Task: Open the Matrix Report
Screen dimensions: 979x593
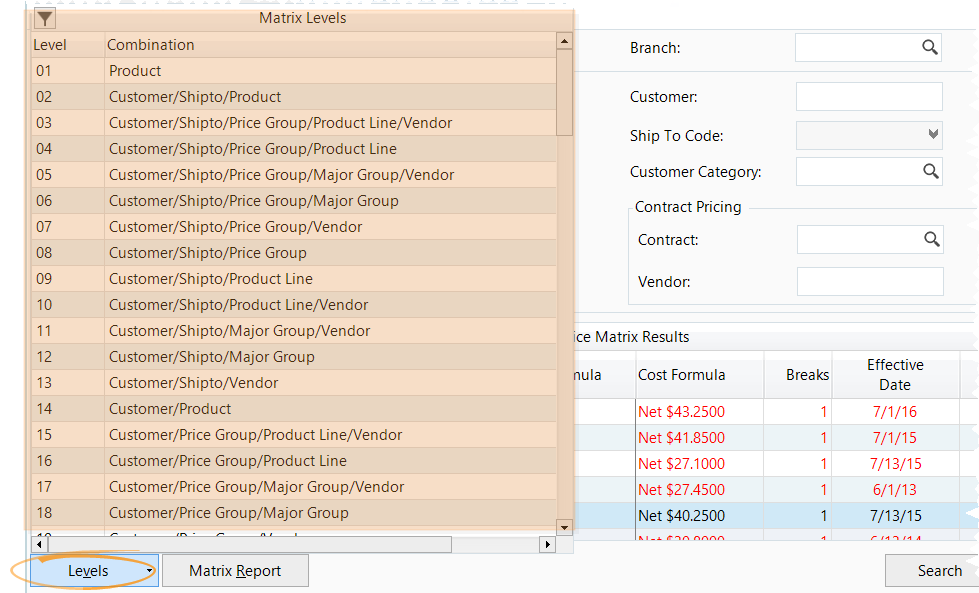Action: pyautogui.click(x=235, y=570)
